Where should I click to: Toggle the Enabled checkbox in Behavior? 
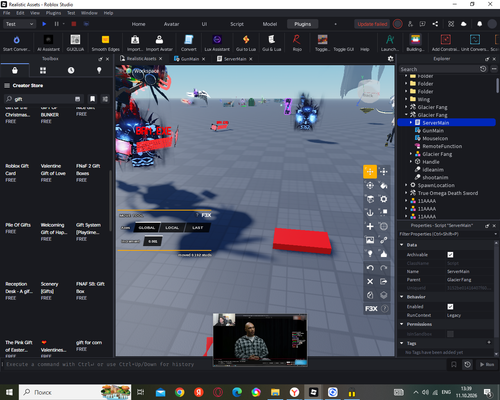tap(450, 307)
